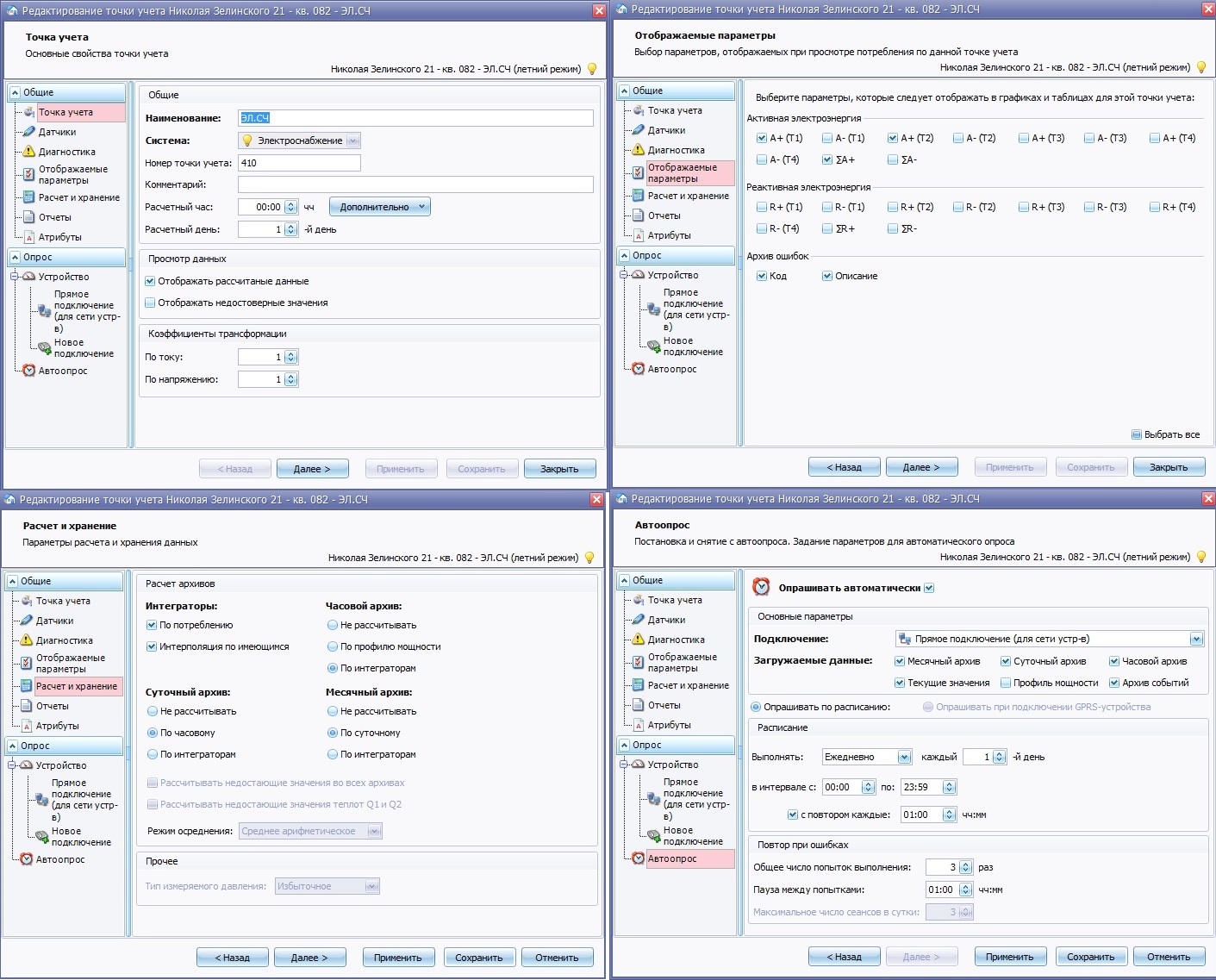Click the Прямое подключение icon in top-right window
The image size is (1216, 980).
[653, 309]
